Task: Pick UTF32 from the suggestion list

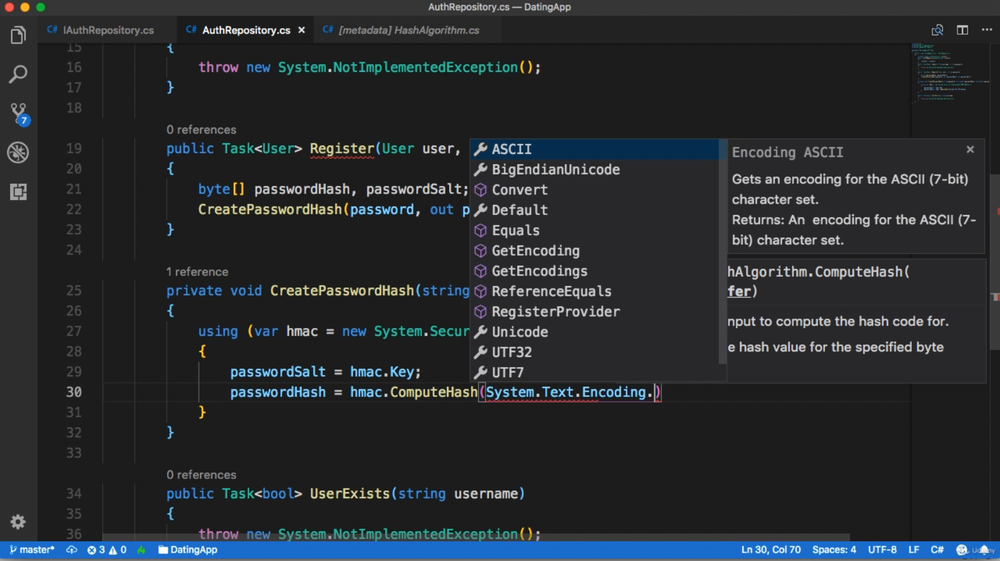Action: coord(594,352)
